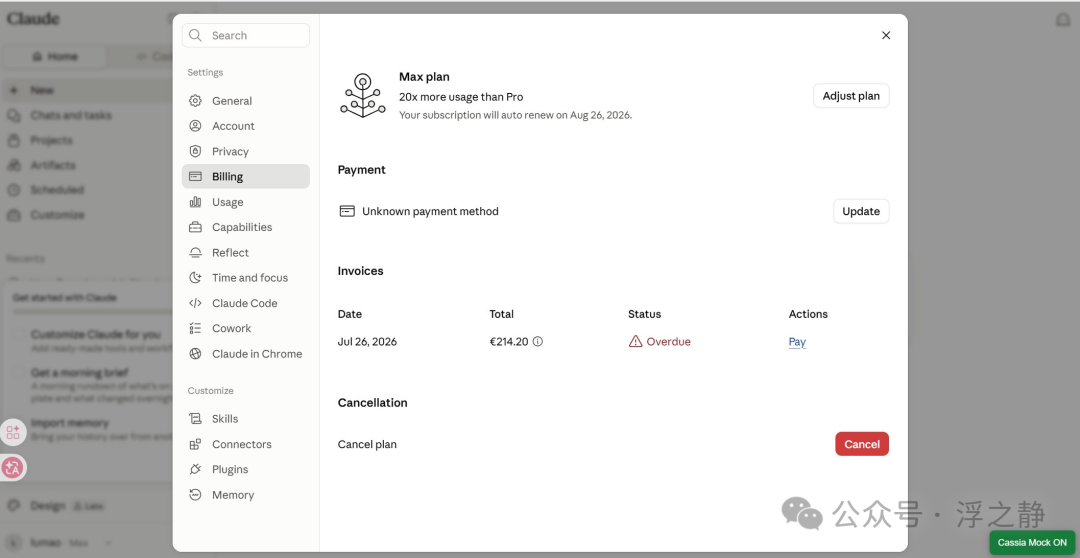Open Cowork settings
Image resolution: width=1080 pixels, height=558 pixels.
(246, 329)
